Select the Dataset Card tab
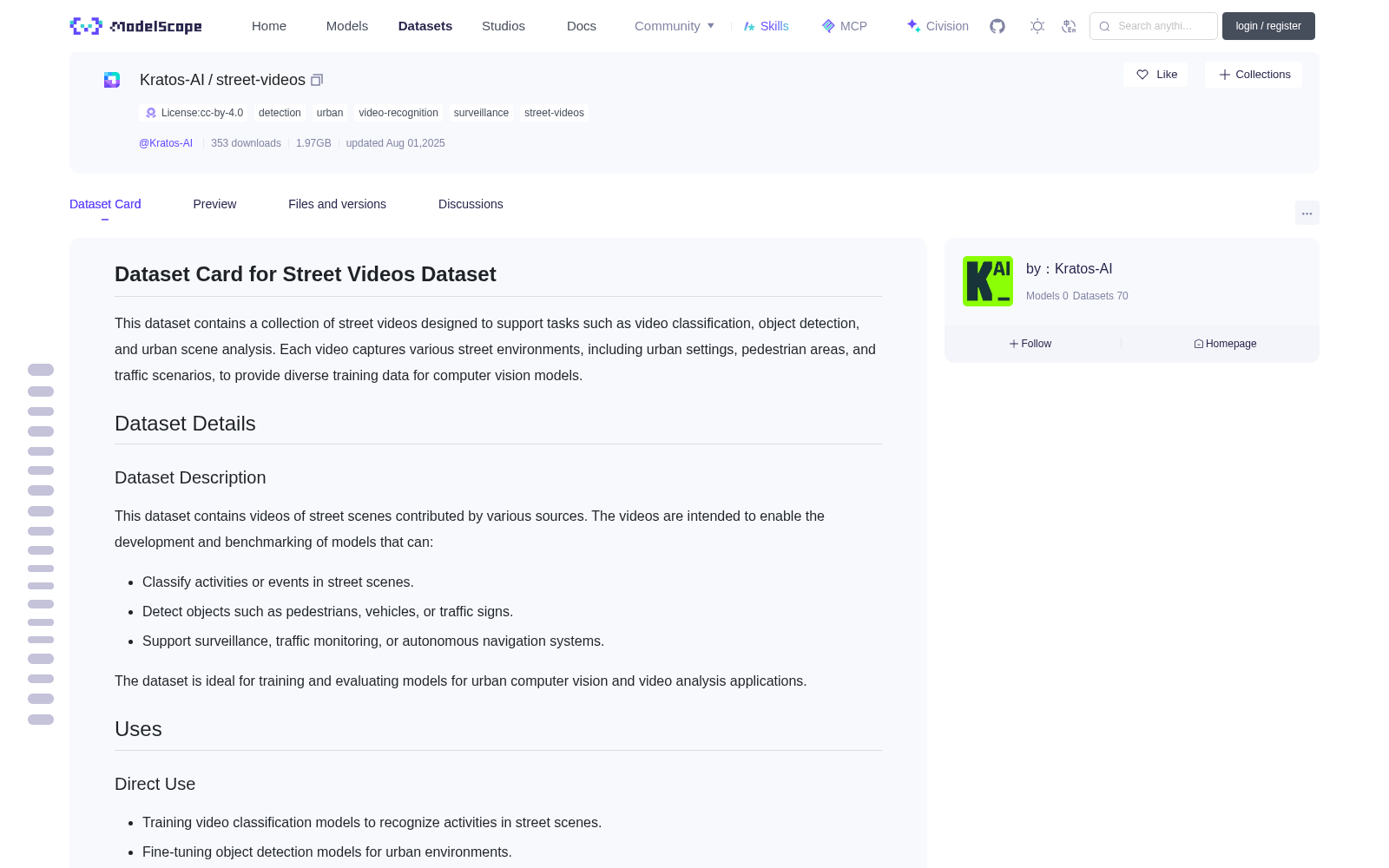The width and height of the screenshot is (1389, 868). tap(105, 204)
